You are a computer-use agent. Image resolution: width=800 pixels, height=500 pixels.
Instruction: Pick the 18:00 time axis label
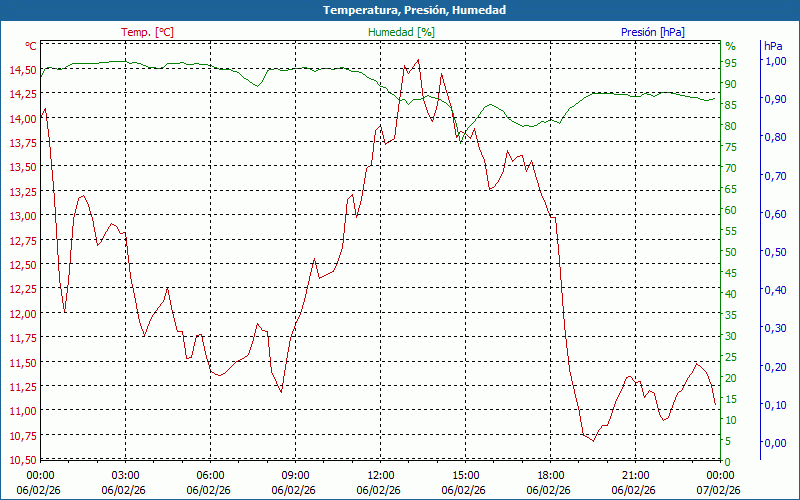tap(550, 475)
